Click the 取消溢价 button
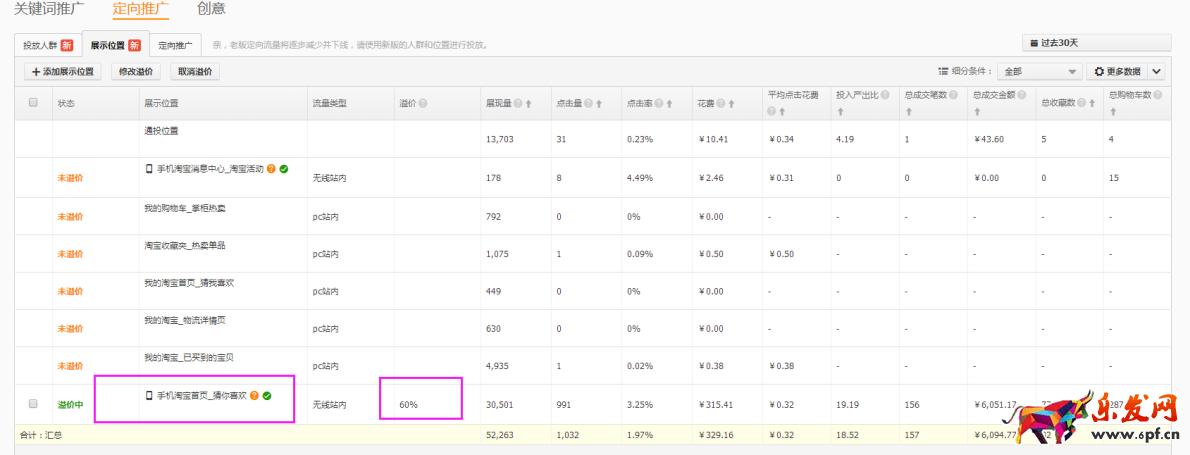 [195, 72]
